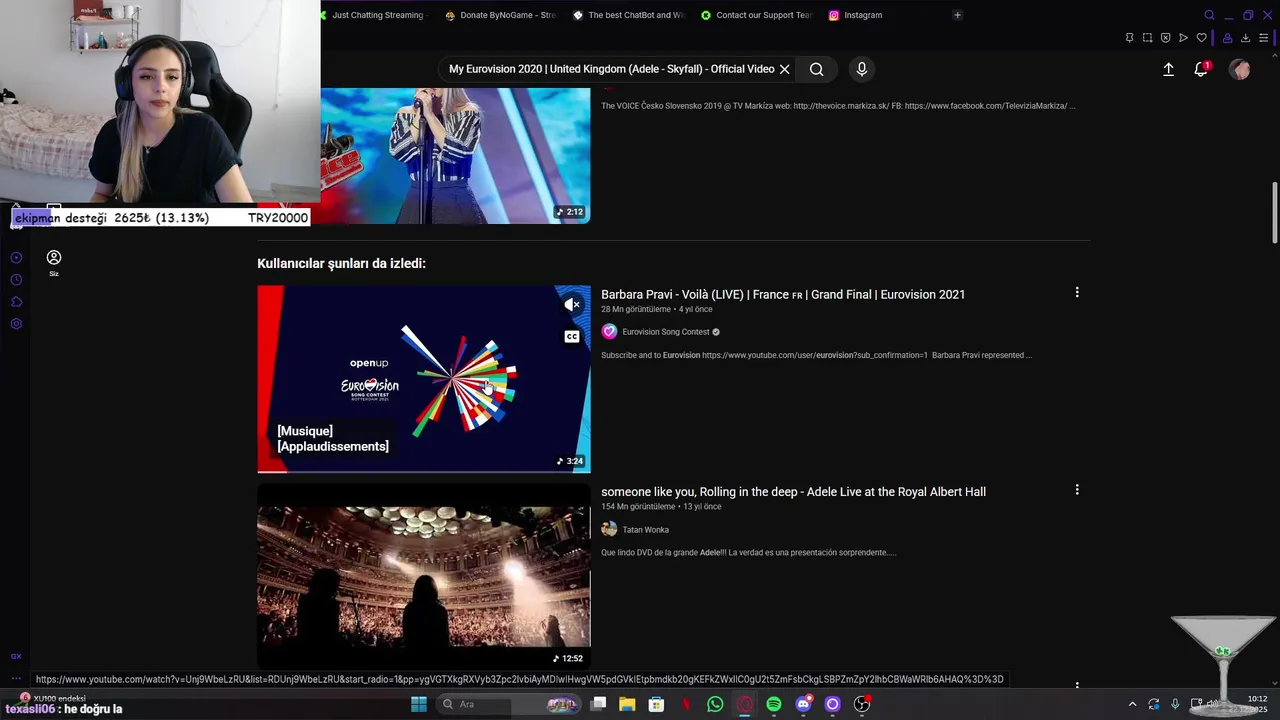
Task: Open Opera profile icon in toolbar
Action: coord(1227,38)
